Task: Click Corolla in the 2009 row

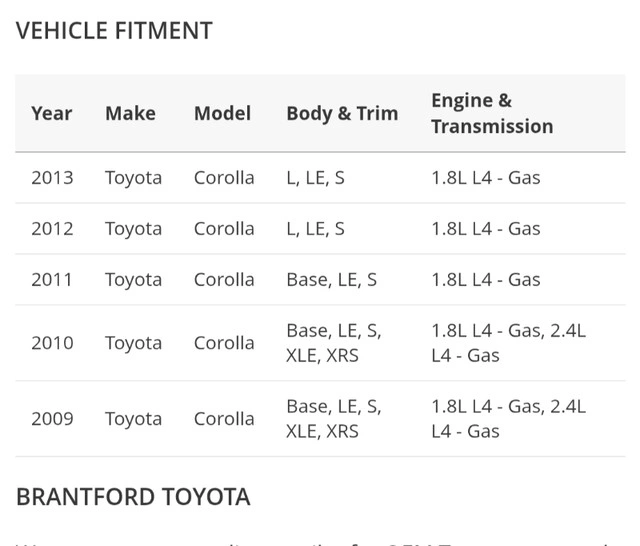Action: coord(224,419)
